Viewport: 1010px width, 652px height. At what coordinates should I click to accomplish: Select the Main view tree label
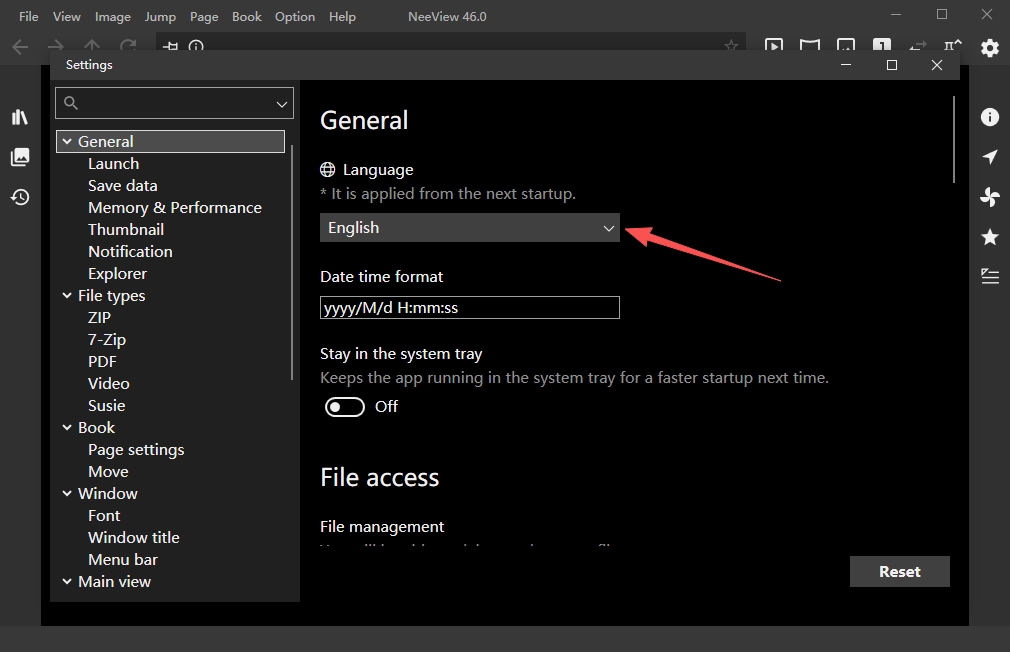[114, 581]
